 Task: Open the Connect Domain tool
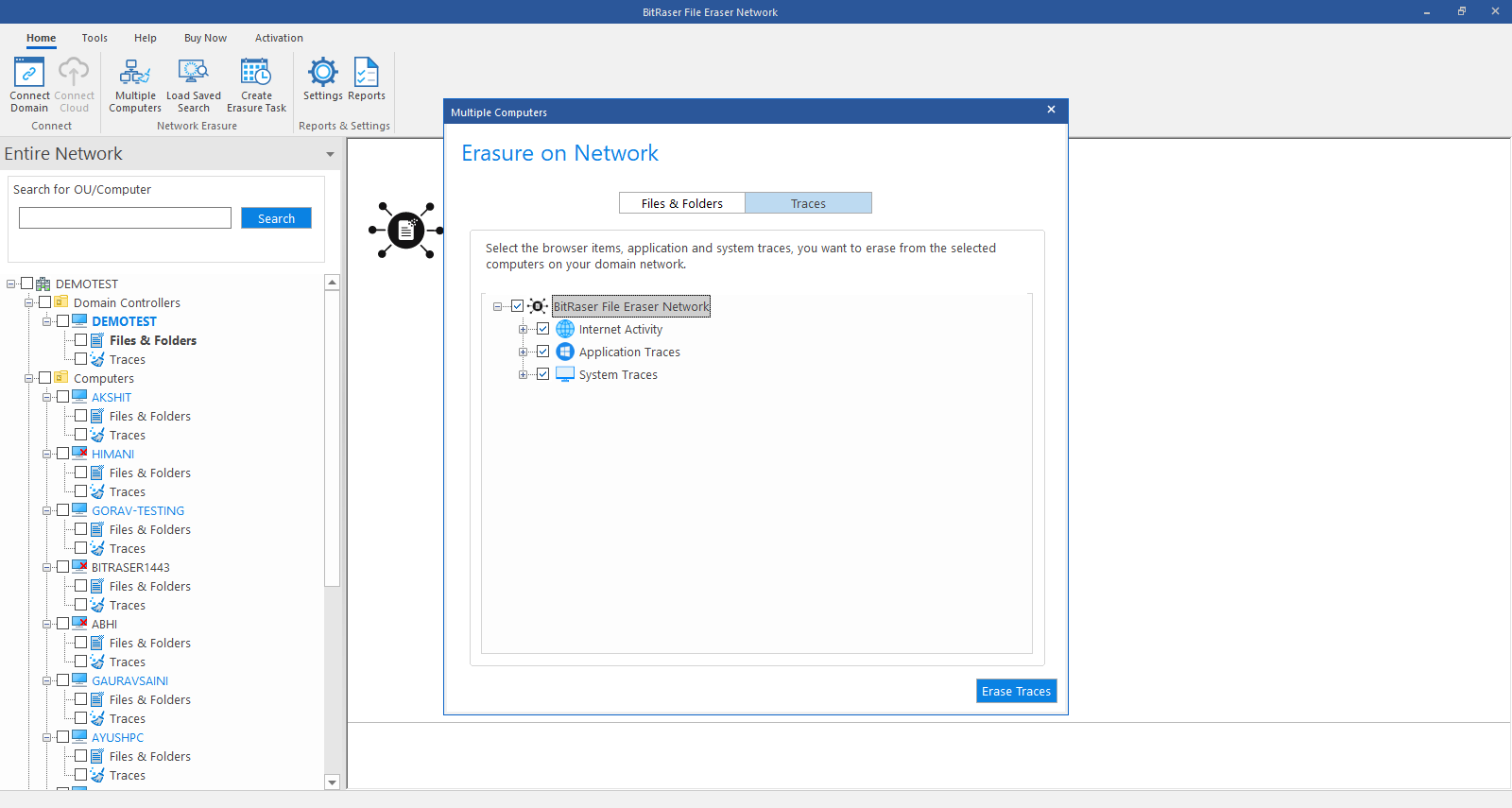[29, 85]
